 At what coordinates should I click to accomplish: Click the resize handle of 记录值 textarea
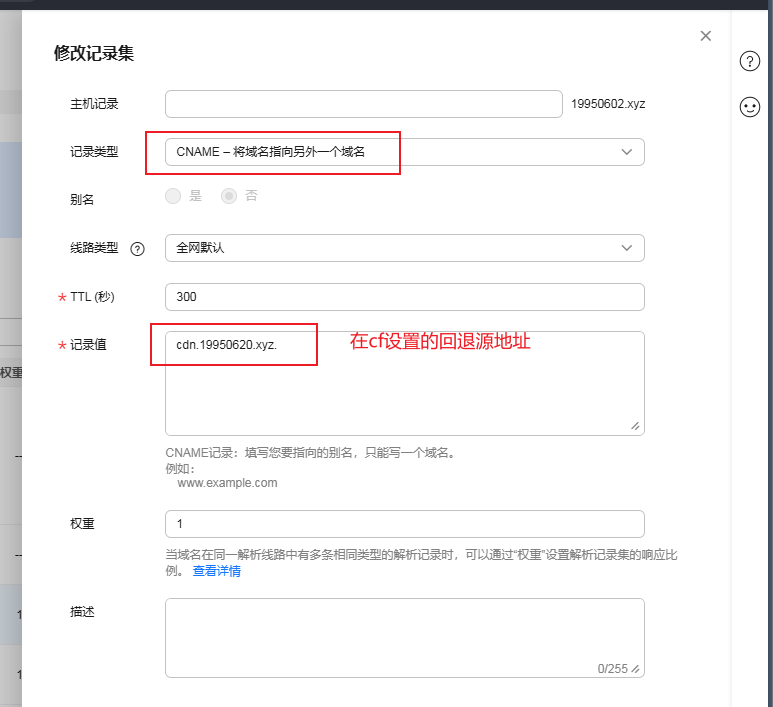(635, 426)
